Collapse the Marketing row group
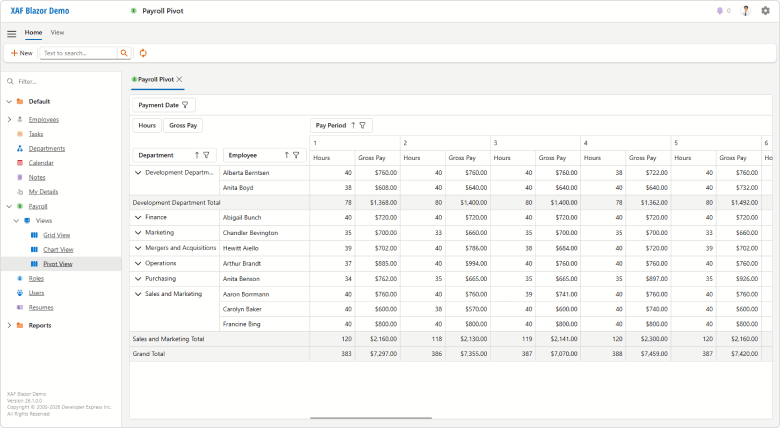 pos(138,232)
